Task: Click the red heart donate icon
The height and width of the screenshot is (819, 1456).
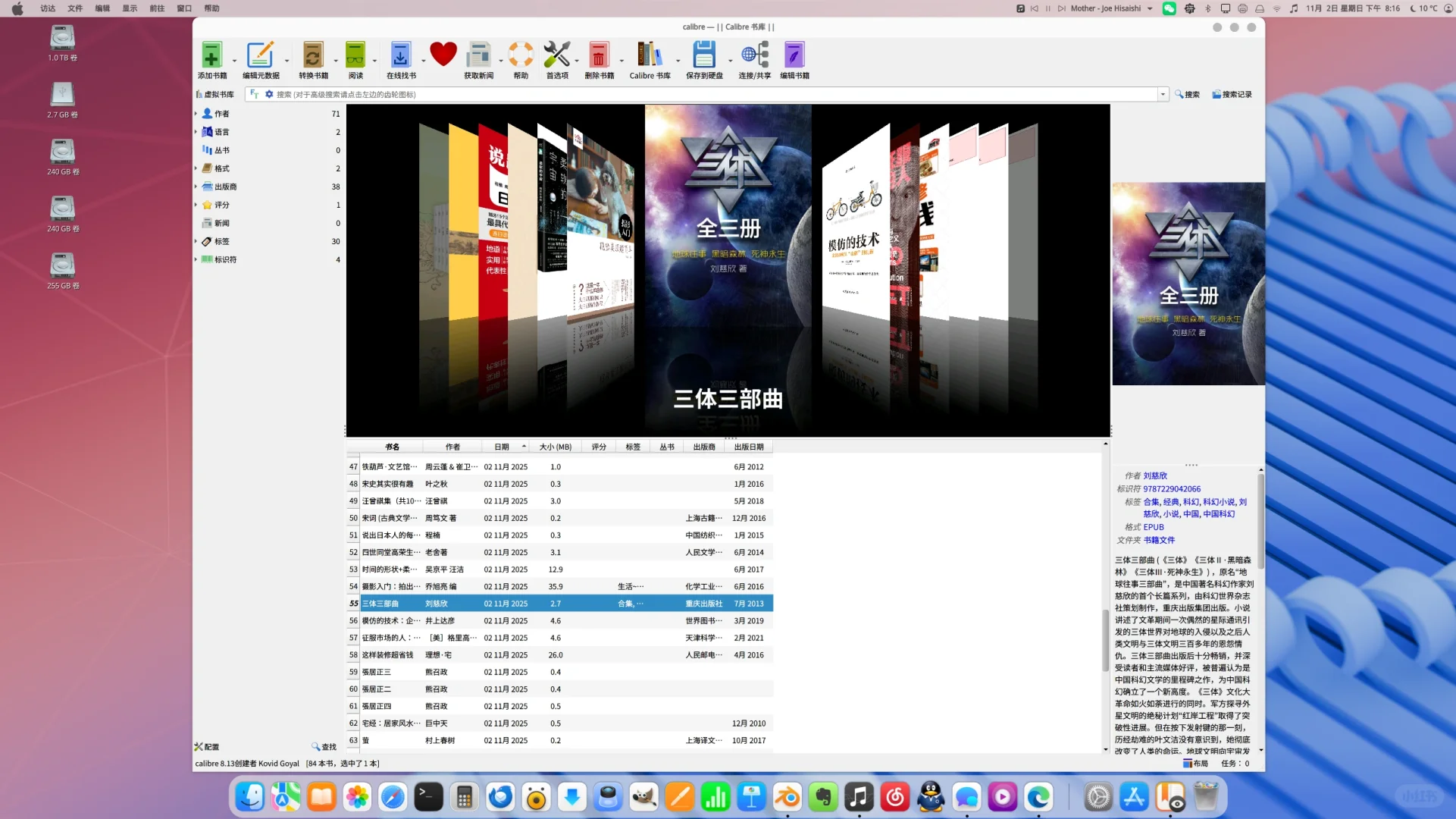Action: point(443,55)
